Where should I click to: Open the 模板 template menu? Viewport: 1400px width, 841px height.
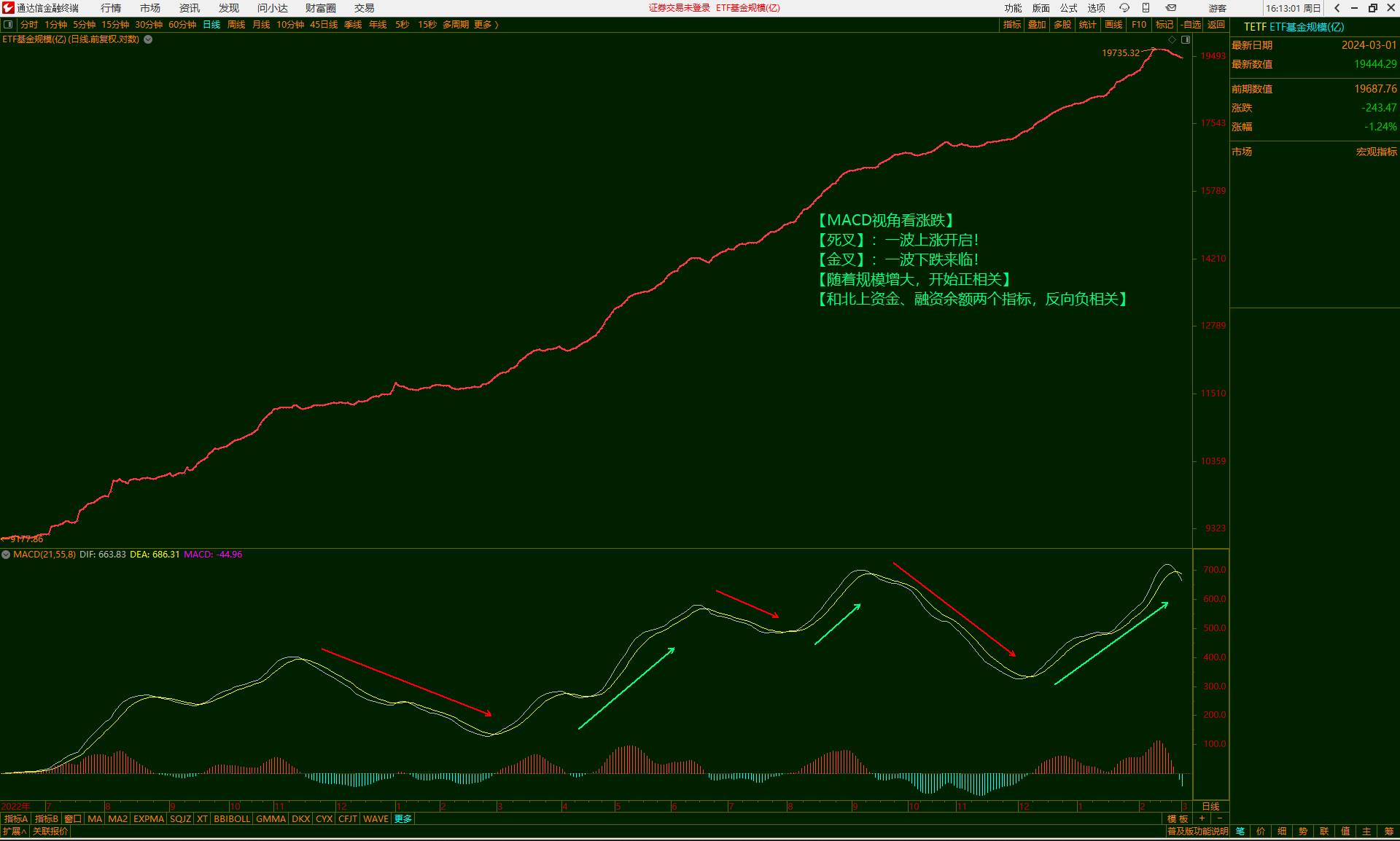1178,818
